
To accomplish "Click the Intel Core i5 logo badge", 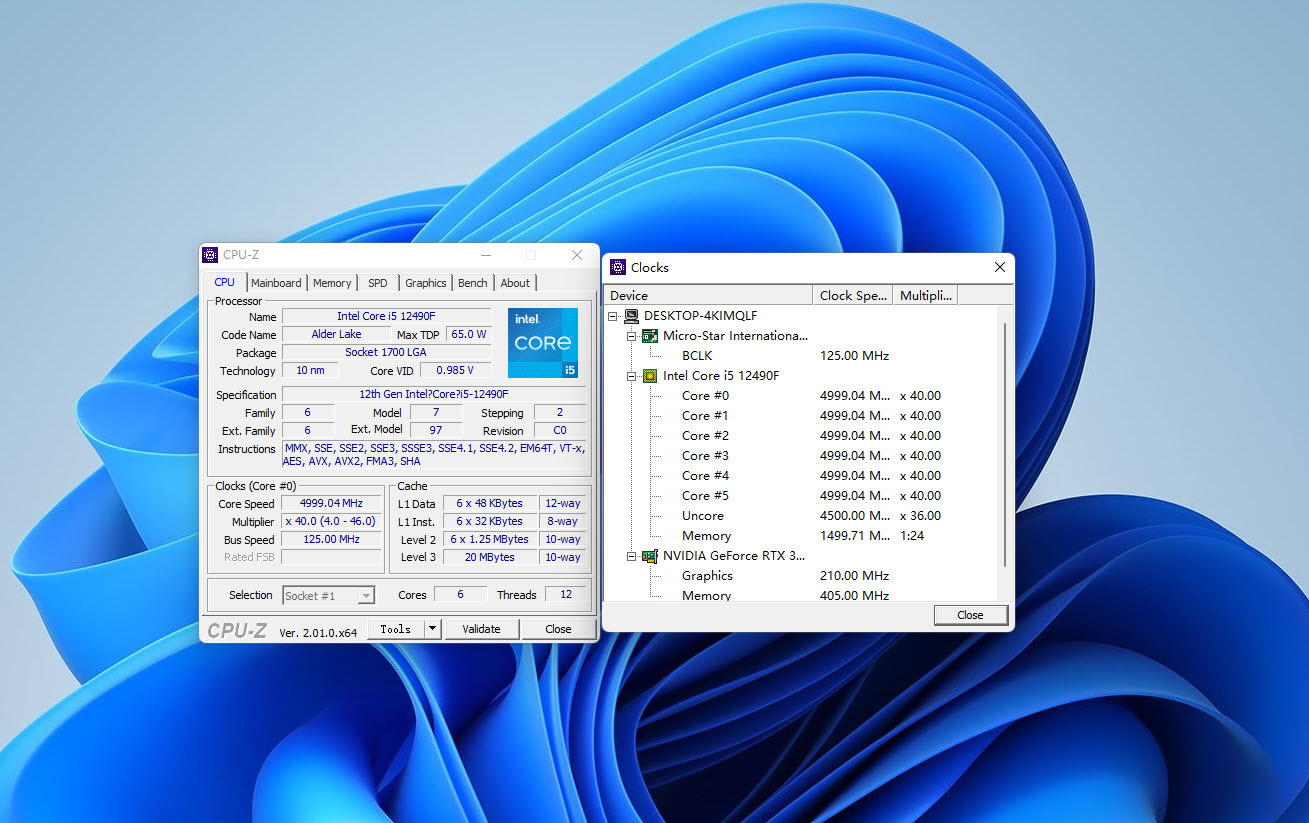I will 542,343.
